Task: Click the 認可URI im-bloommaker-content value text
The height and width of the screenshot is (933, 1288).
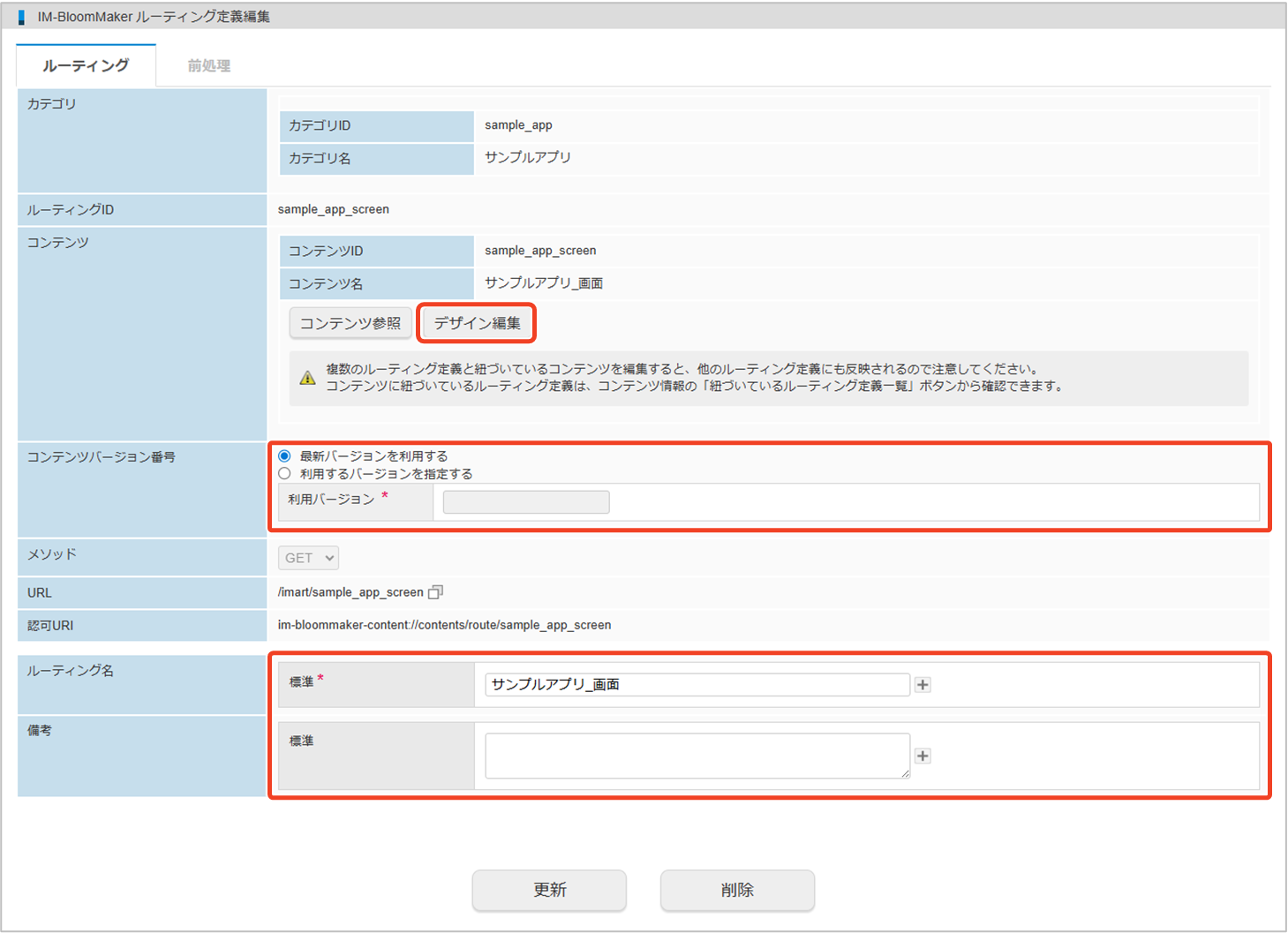Action: (x=444, y=625)
